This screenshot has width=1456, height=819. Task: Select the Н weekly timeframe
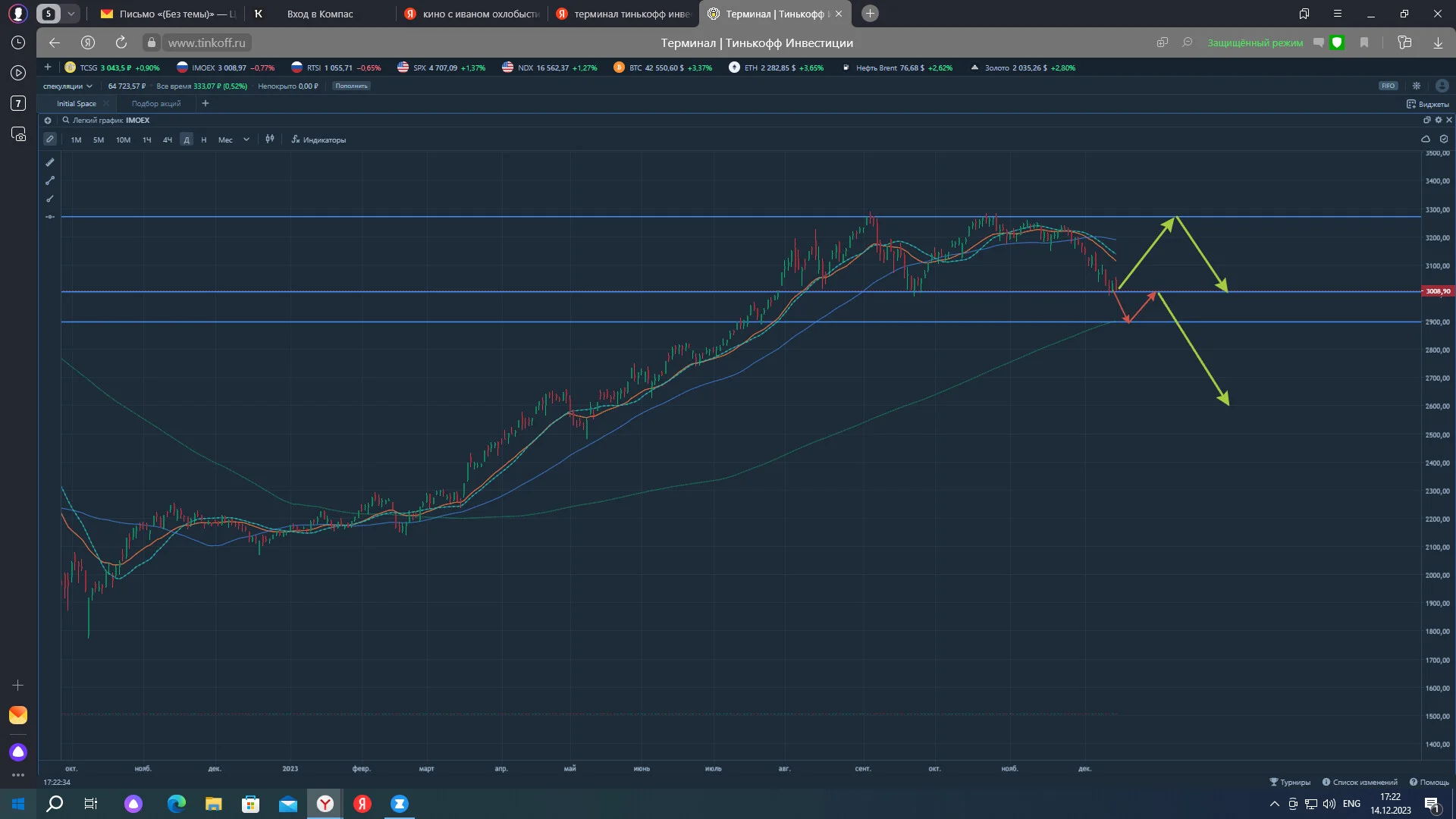(204, 140)
